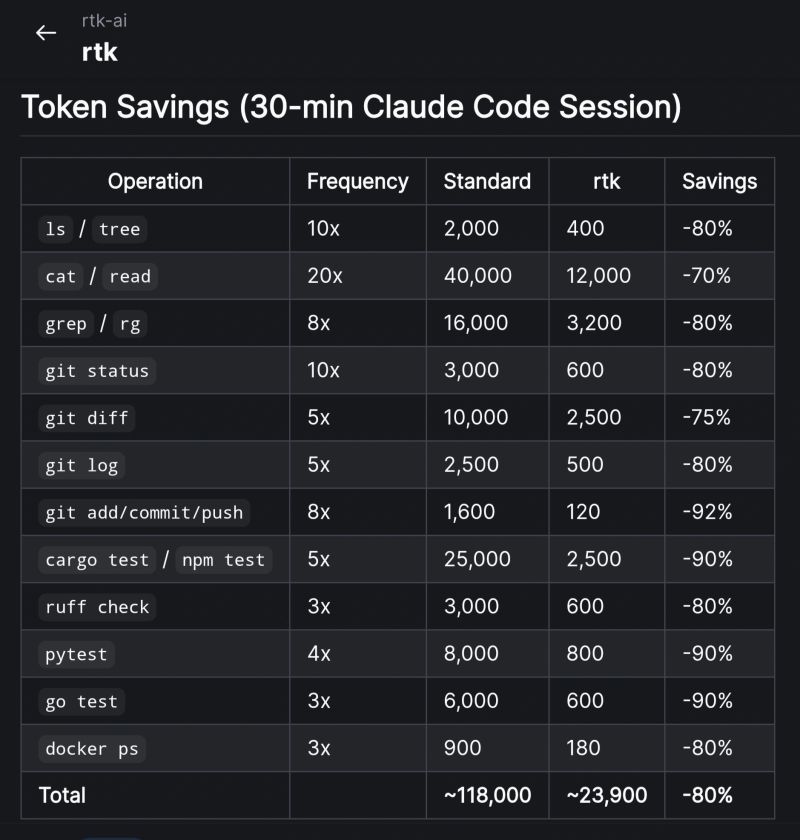
Task: Click the Savings column header
Action: pos(720,182)
